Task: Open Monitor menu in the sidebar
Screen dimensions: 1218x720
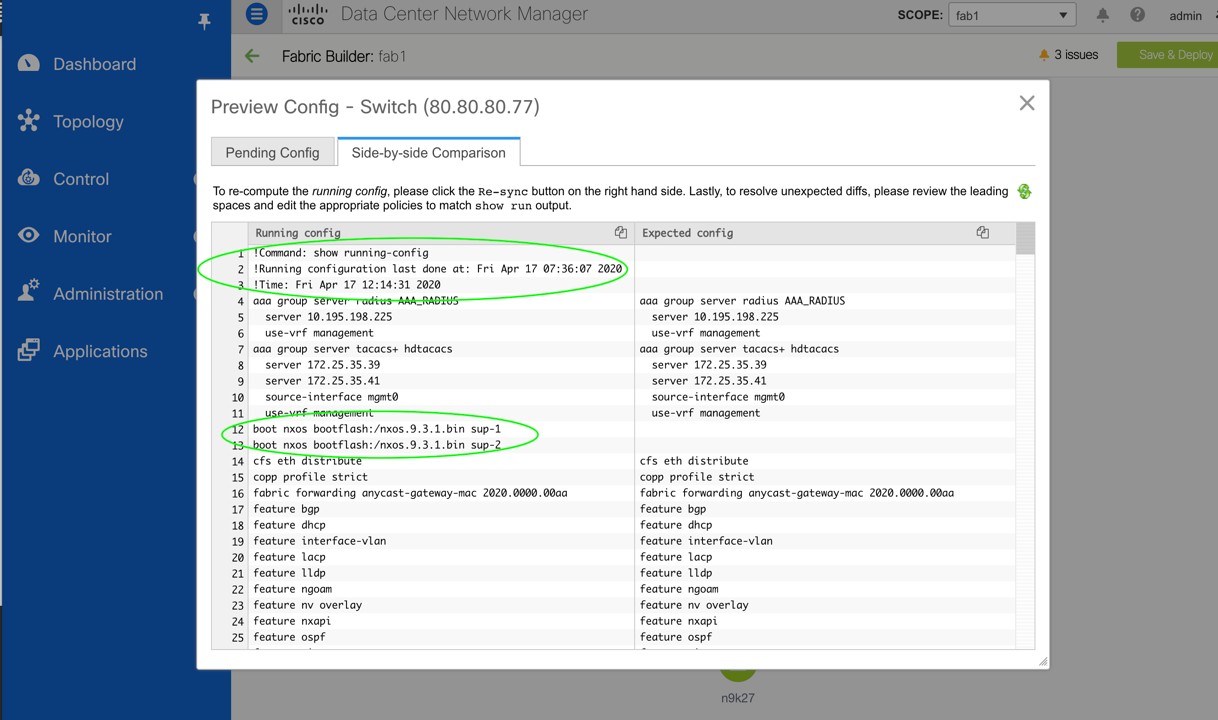Action: pyautogui.click(x=82, y=237)
